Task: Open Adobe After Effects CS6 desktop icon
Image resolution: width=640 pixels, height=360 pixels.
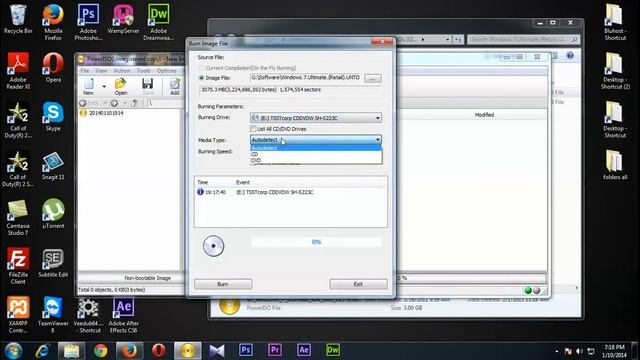Action: click(x=123, y=315)
